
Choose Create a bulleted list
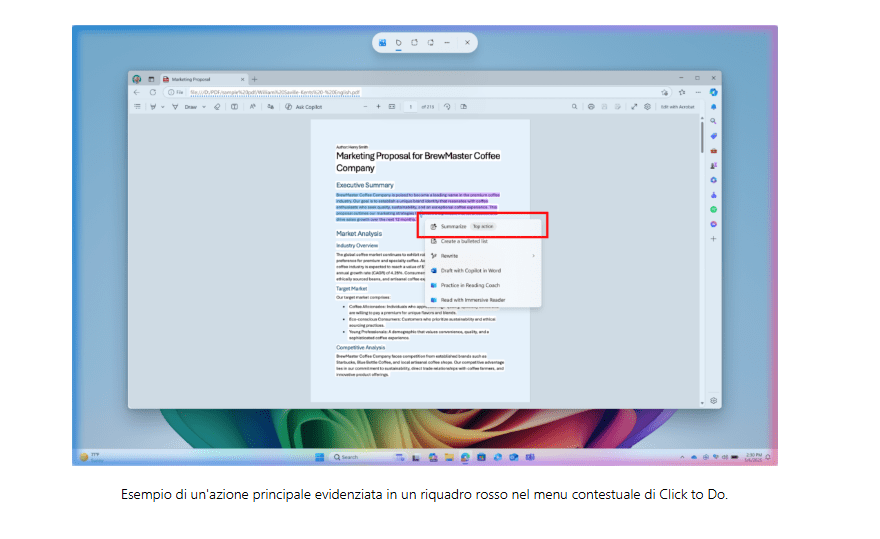(483, 241)
